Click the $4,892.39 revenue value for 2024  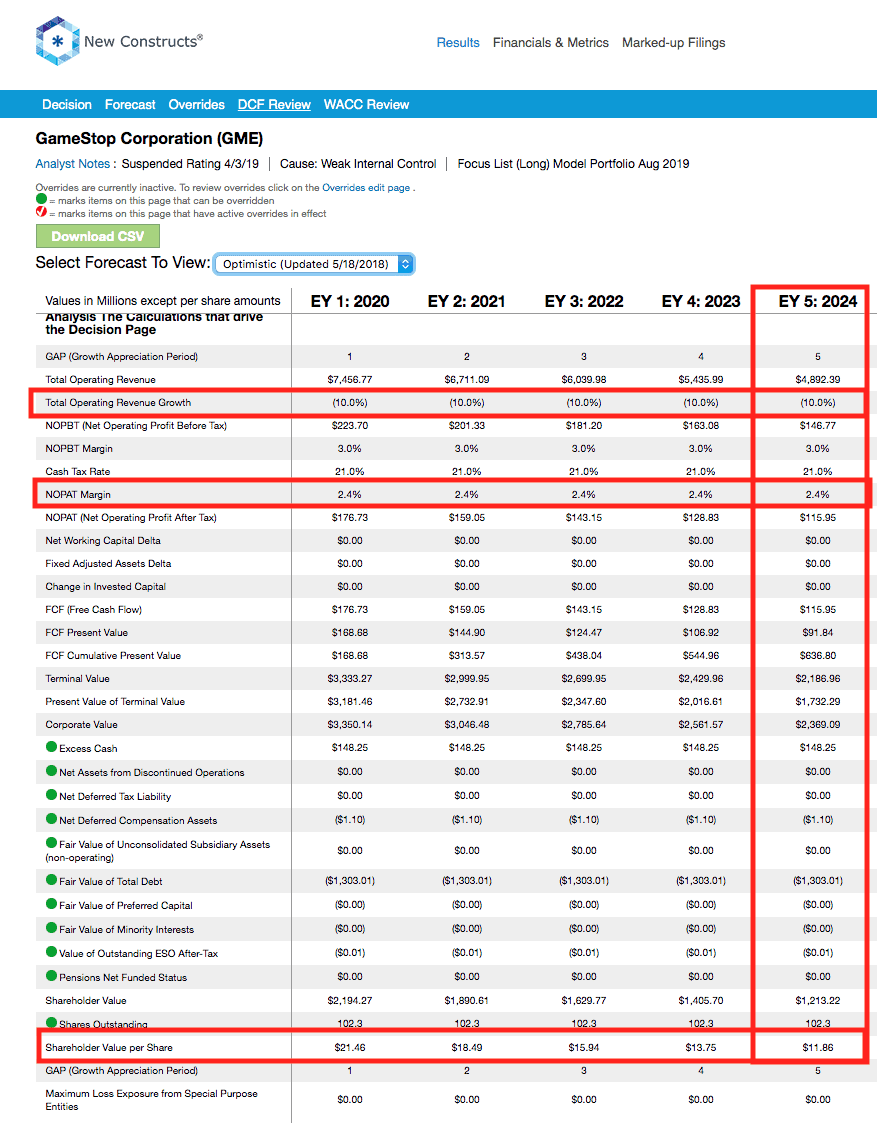tap(818, 380)
